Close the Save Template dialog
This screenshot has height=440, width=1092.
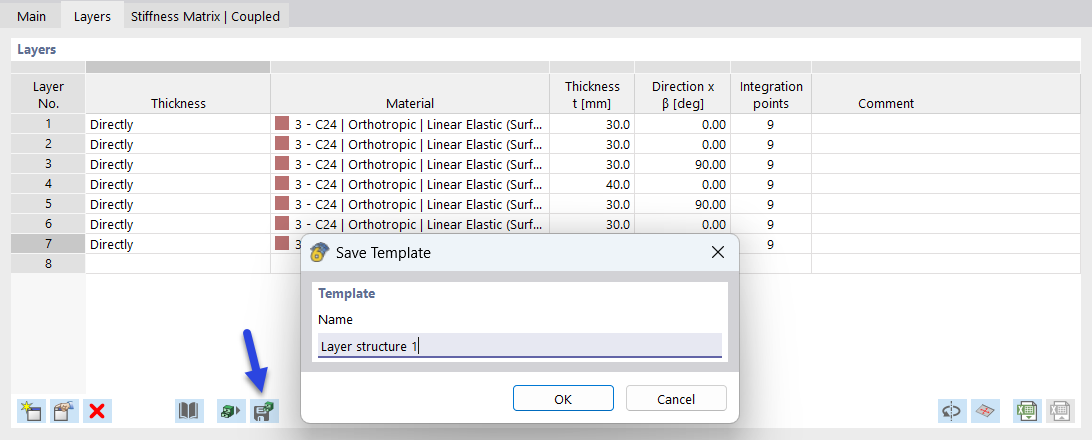pyautogui.click(x=717, y=253)
